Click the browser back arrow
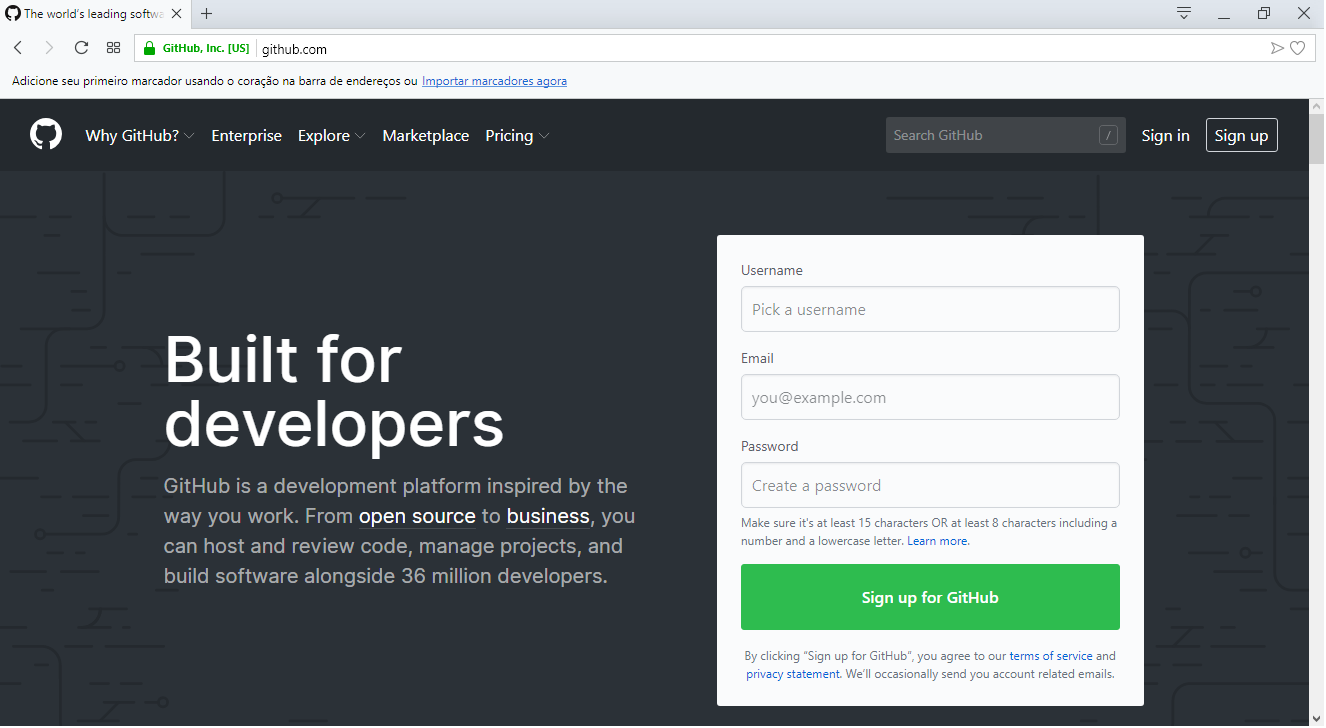The image size is (1326, 728). click(x=17, y=47)
